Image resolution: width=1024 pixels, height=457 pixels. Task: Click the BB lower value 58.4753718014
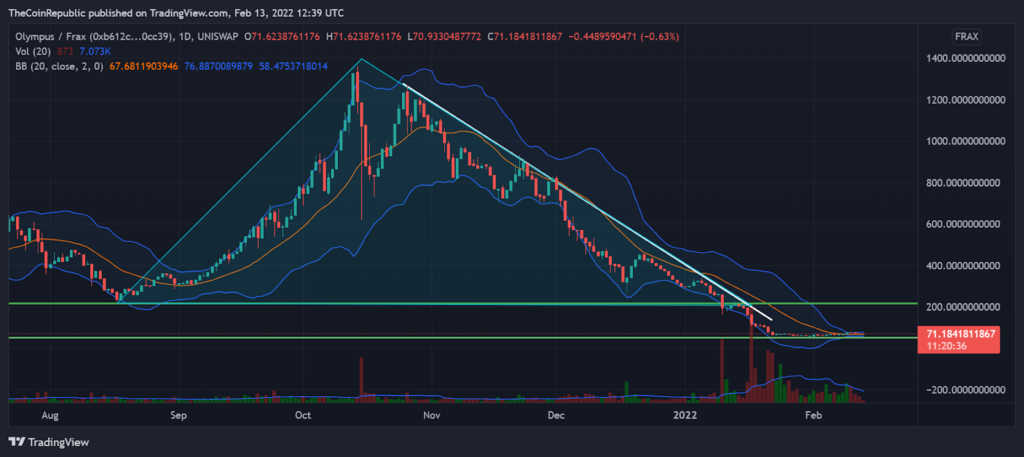click(291, 66)
